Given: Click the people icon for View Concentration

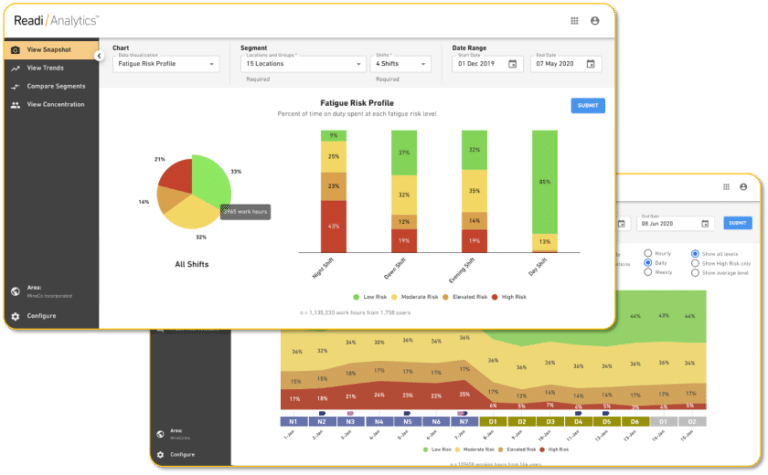Looking at the screenshot, I should click(16, 105).
